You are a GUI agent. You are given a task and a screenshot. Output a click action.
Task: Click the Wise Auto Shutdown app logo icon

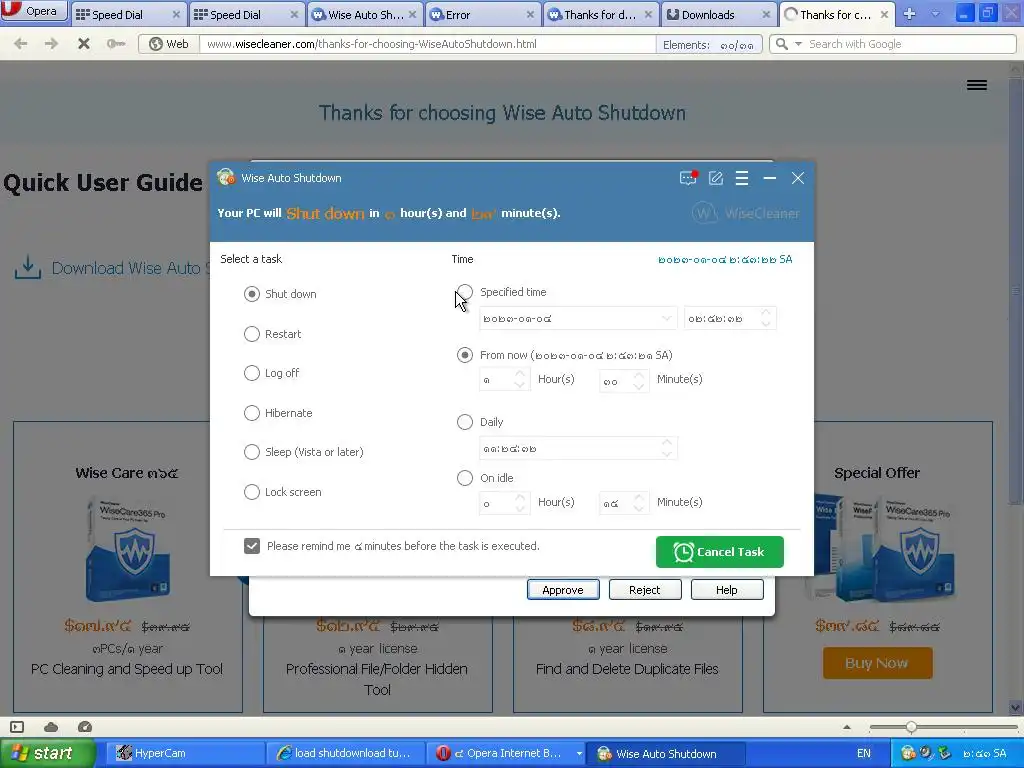coord(226,177)
